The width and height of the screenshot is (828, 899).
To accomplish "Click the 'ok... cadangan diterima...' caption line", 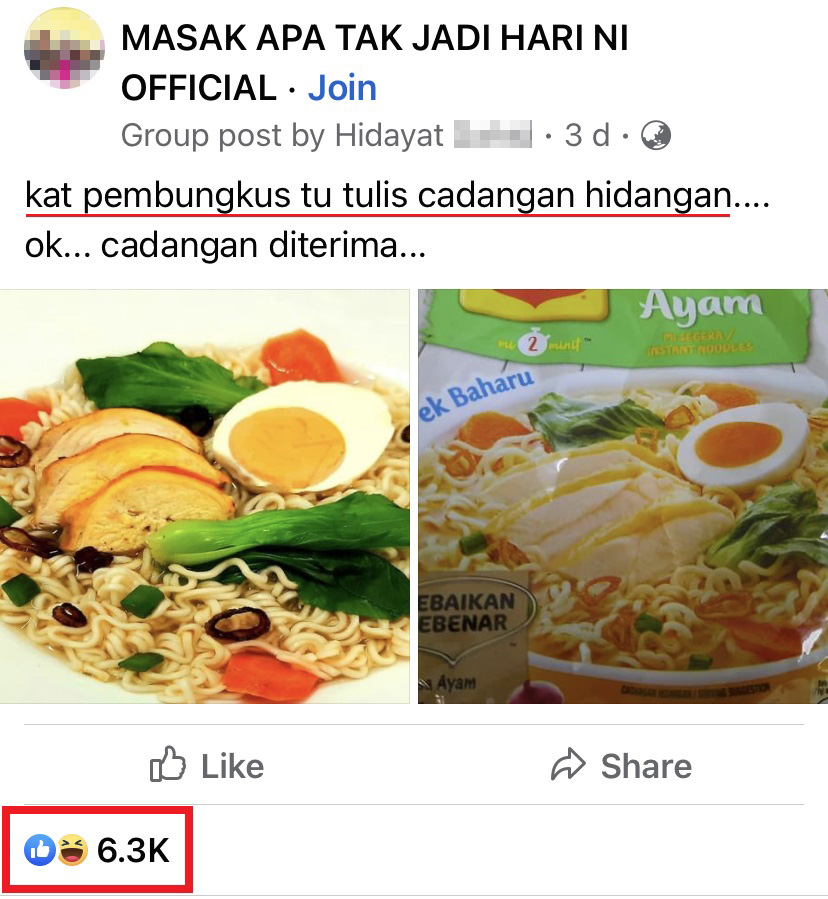I will [225, 245].
